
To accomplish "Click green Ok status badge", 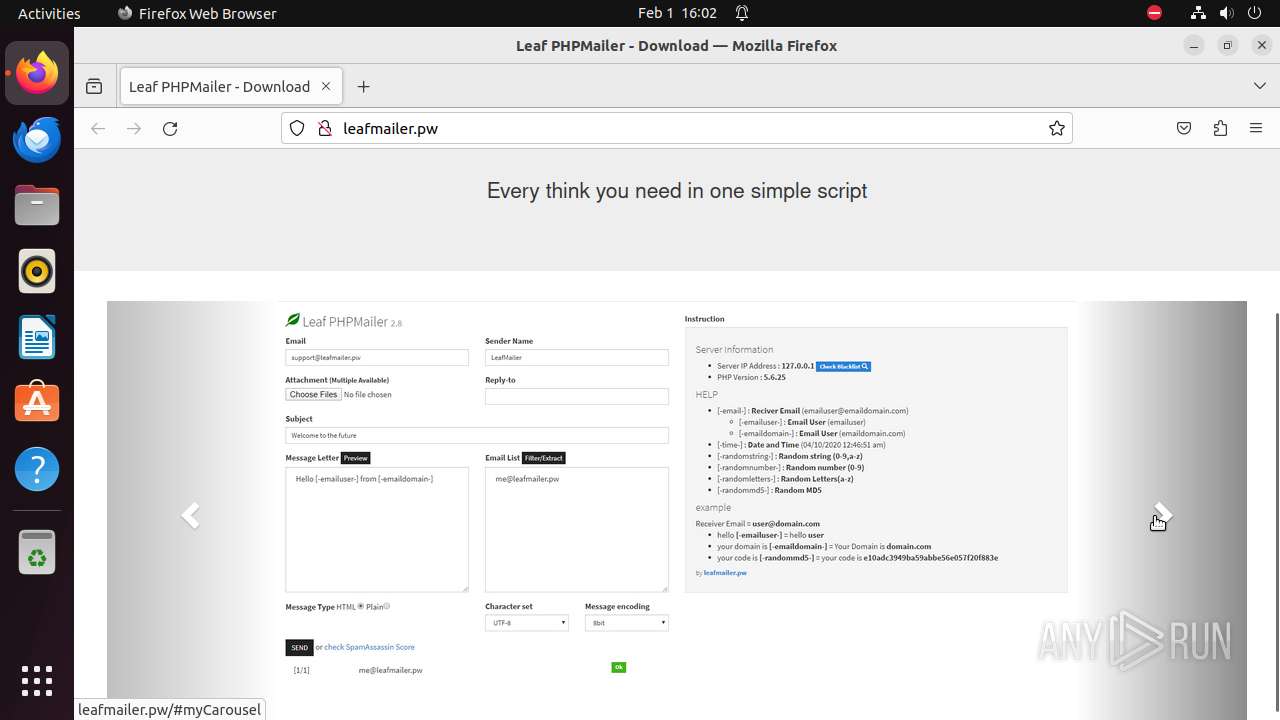I will click(618, 667).
